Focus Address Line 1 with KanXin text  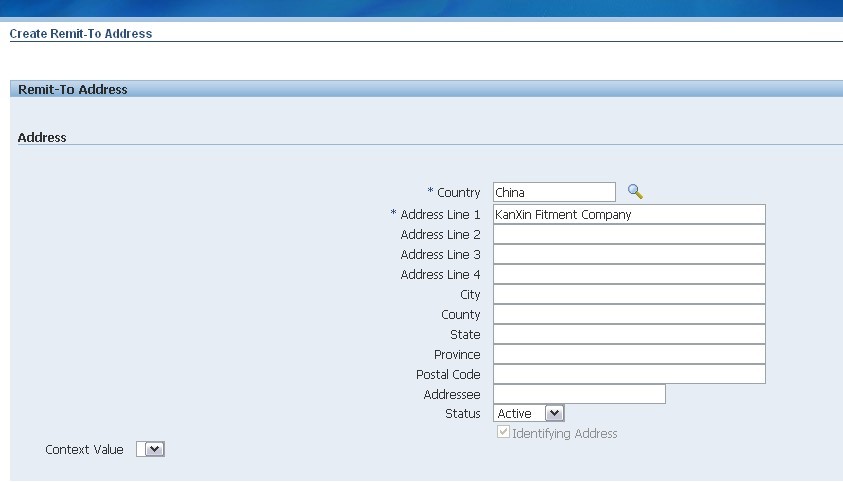click(x=629, y=214)
